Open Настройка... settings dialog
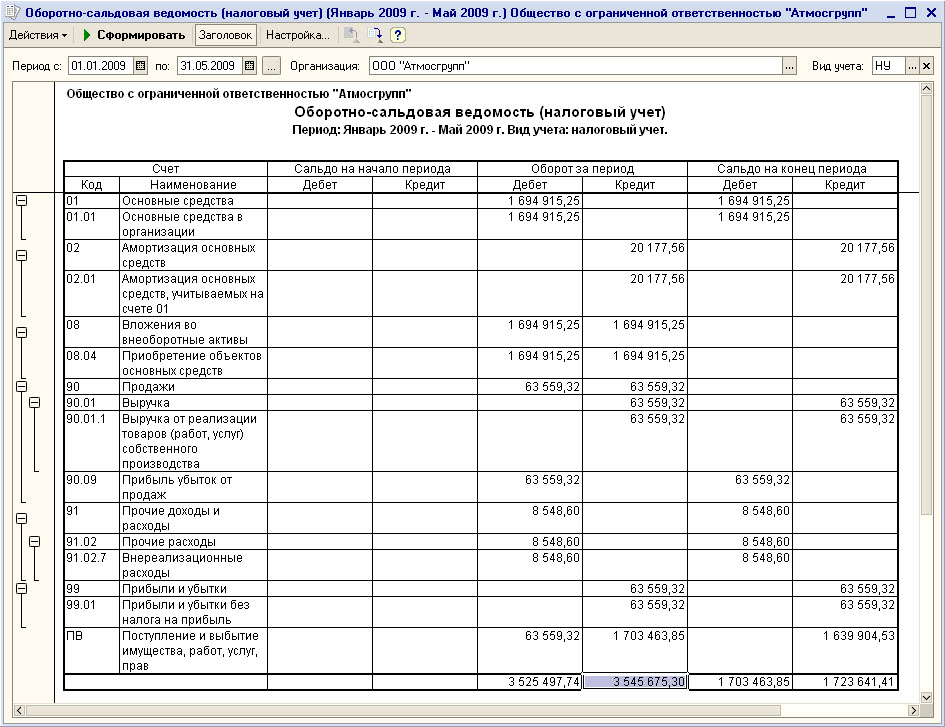The height and width of the screenshot is (727, 945). [296, 35]
